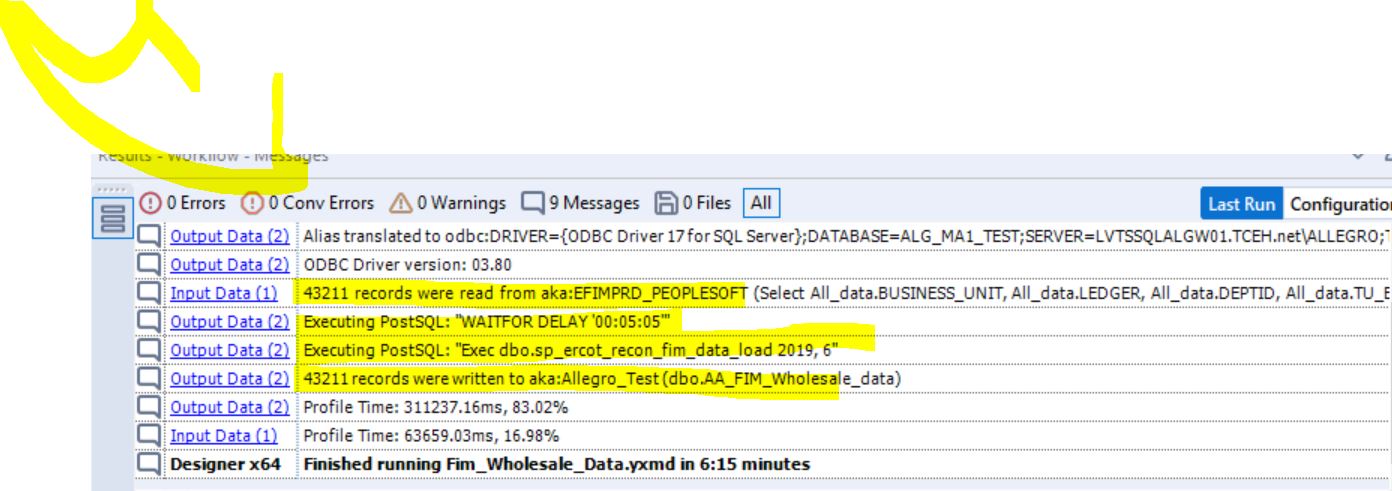Filter results by 9 Messages bubble icon
This screenshot has height=491, width=1392.
click(x=534, y=203)
